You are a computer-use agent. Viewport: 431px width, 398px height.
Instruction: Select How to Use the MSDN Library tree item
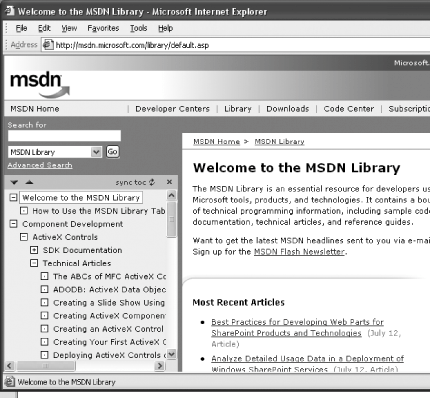point(99,211)
